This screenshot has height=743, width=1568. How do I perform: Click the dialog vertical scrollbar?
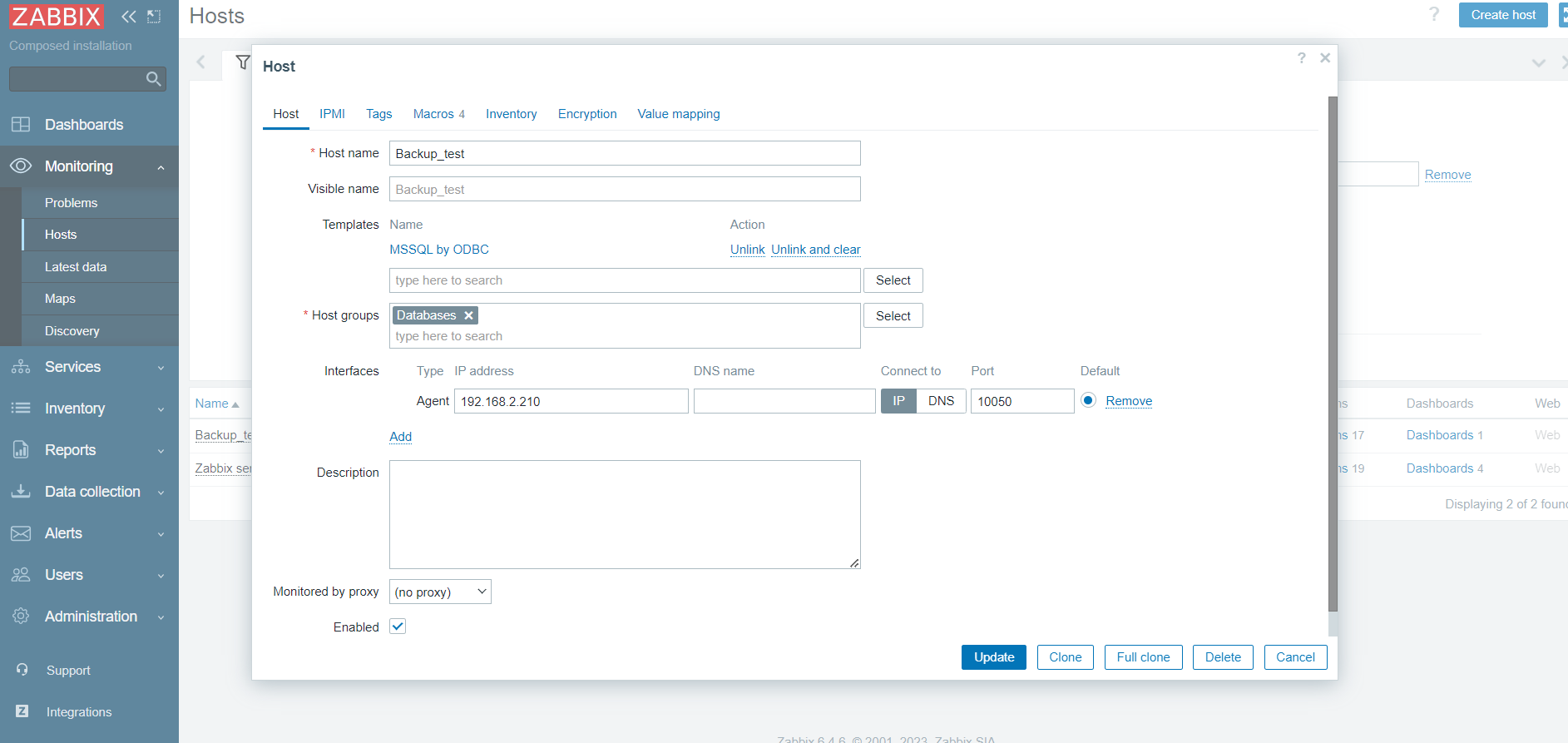1333,354
